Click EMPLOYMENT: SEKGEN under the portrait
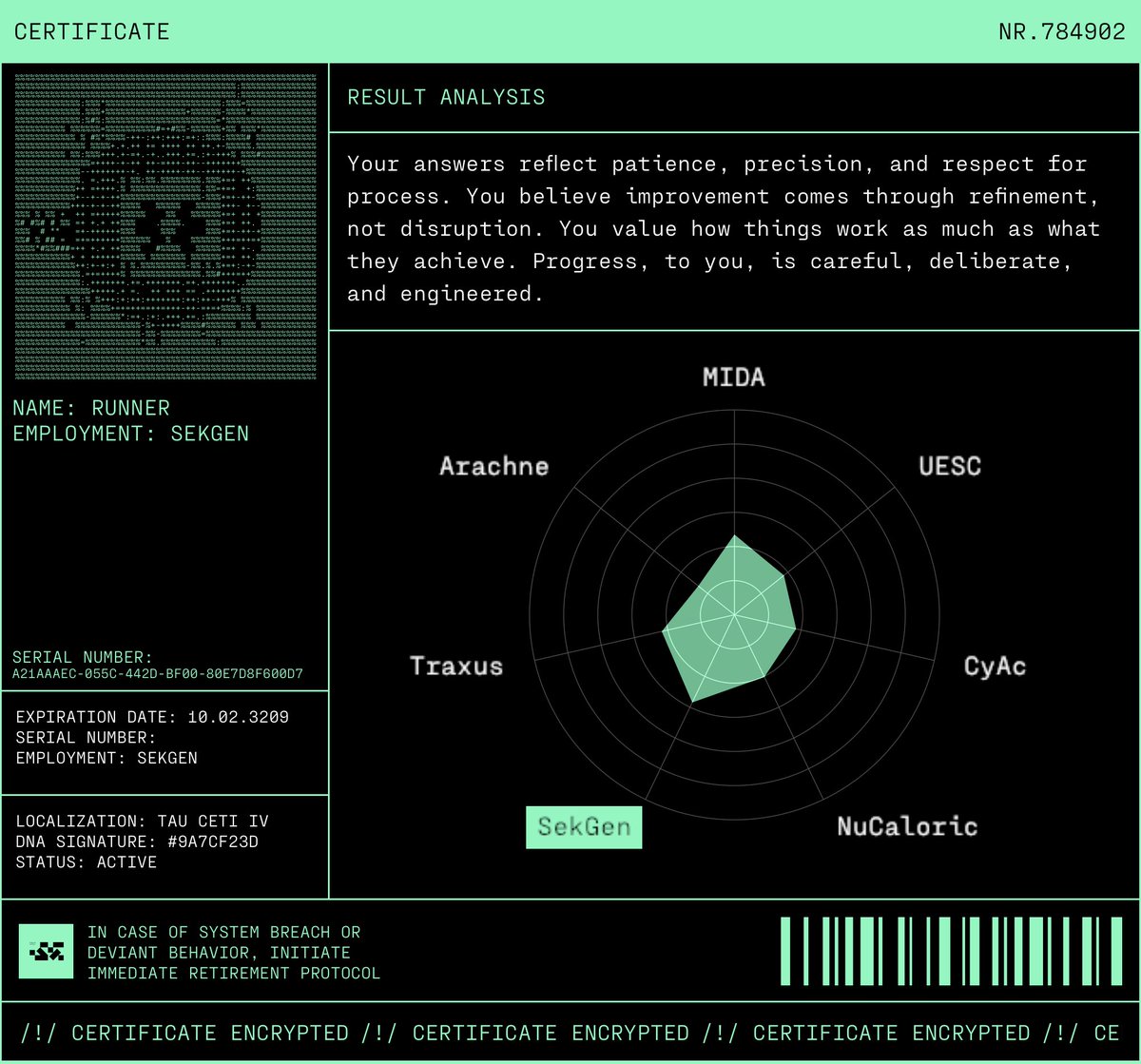Image resolution: width=1141 pixels, height=1064 pixels. pyautogui.click(x=131, y=434)
